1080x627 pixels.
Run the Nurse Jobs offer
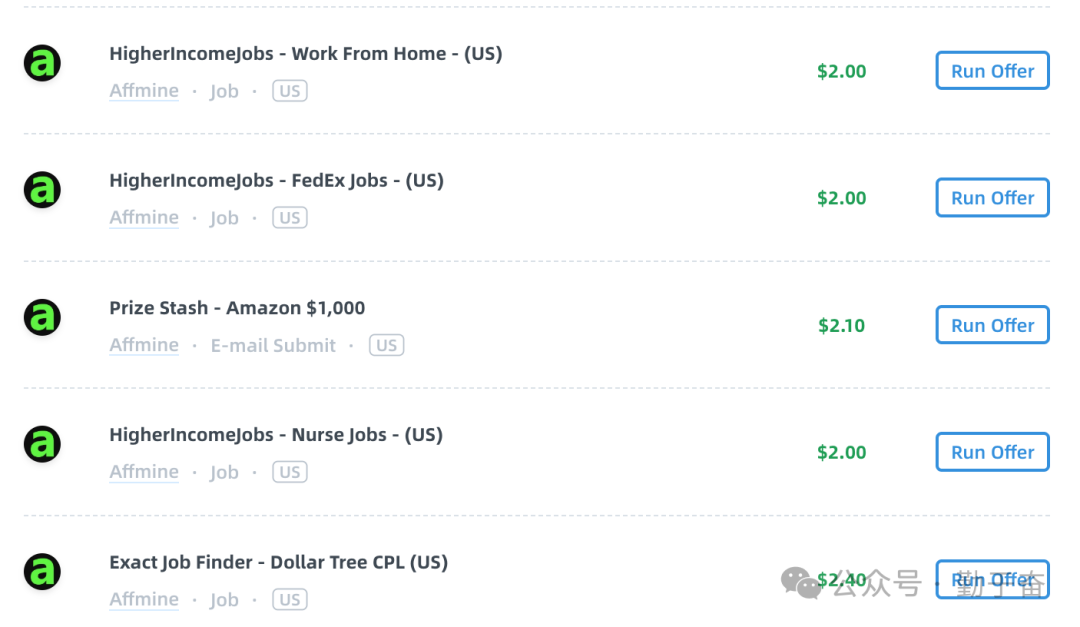coord(992,452)
